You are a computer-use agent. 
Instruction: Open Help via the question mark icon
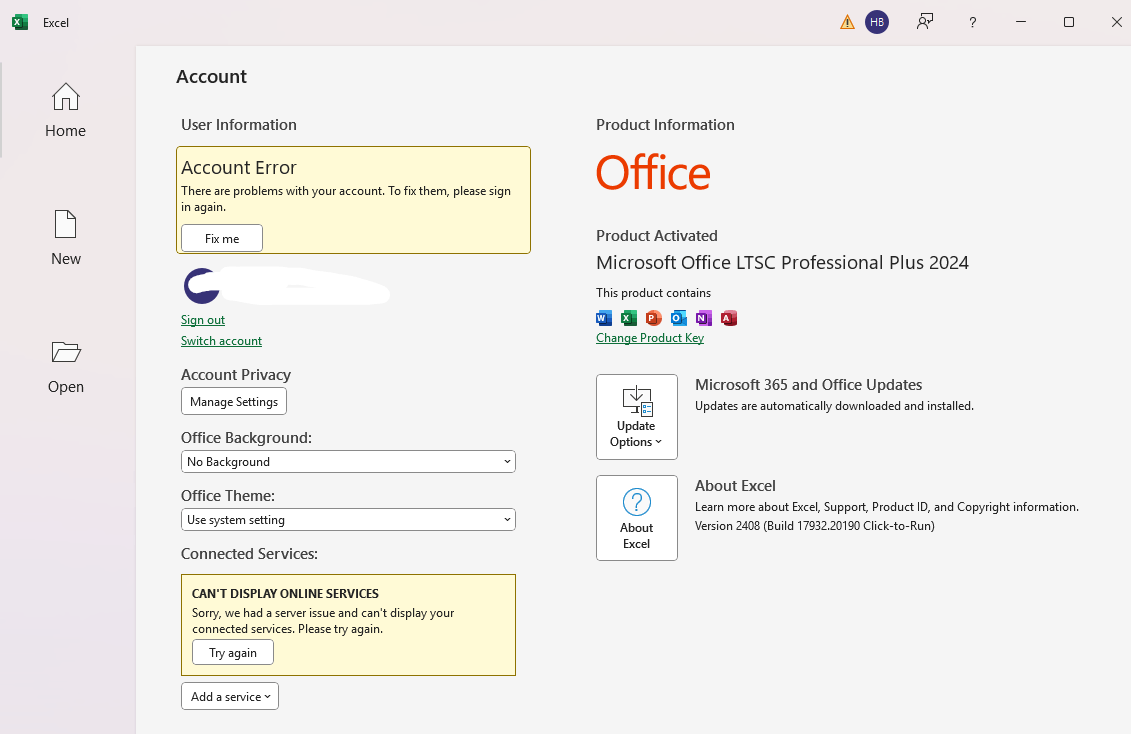(x=972, y=22)
